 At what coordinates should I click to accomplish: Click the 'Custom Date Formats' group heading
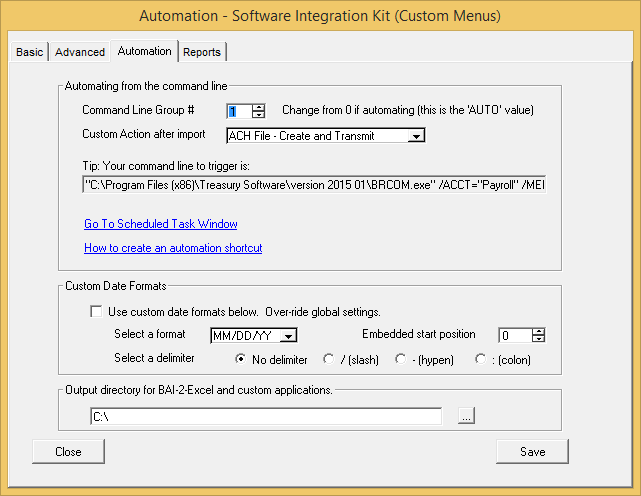tap(116, 286)
